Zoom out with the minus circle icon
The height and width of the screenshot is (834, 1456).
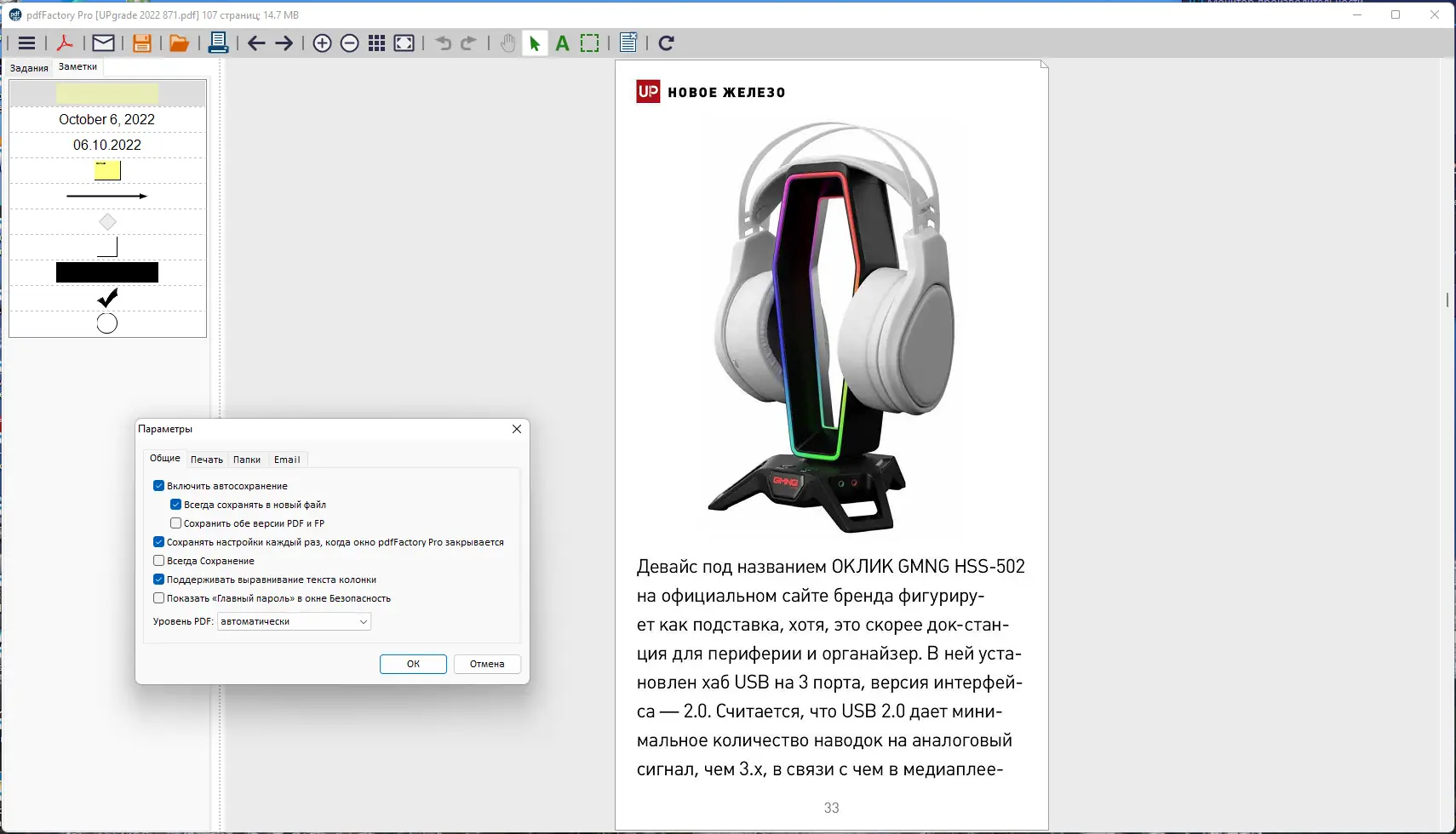coord(349,43)
